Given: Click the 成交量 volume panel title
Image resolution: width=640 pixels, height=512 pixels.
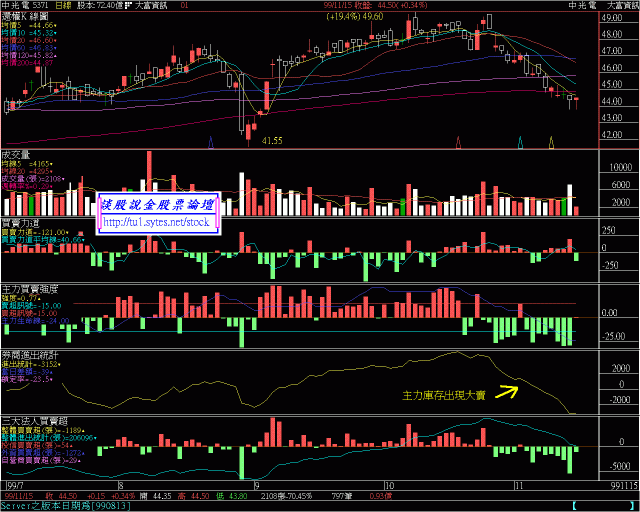Looking at the screenshot, I should (16, 155).
